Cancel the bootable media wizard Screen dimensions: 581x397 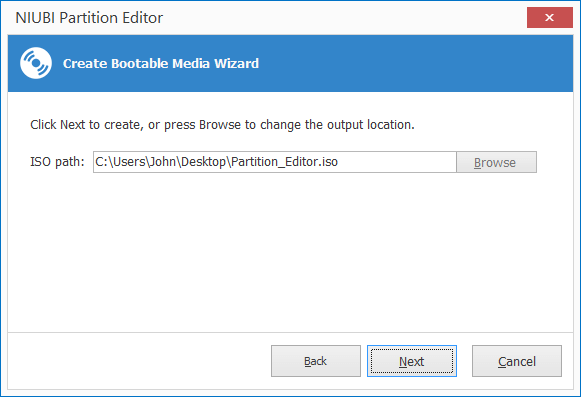pos(517,361)
